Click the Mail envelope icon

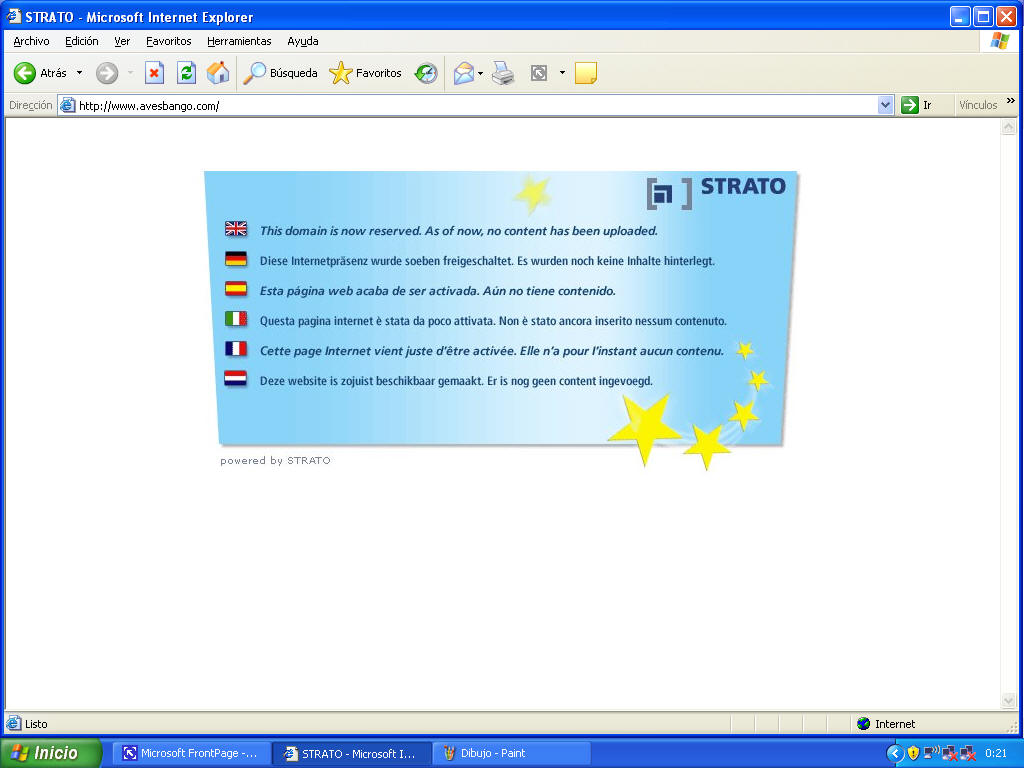pos(464,73)
